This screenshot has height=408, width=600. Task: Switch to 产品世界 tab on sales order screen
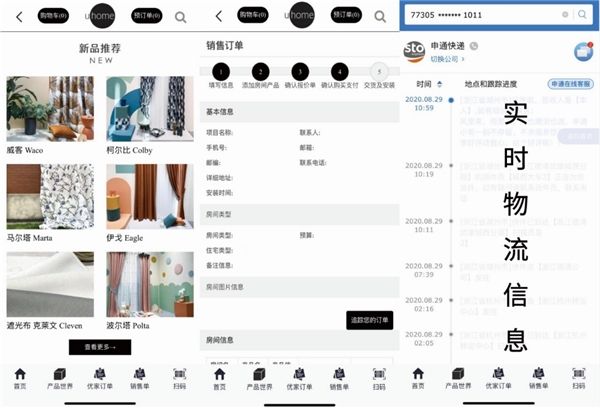258,377
